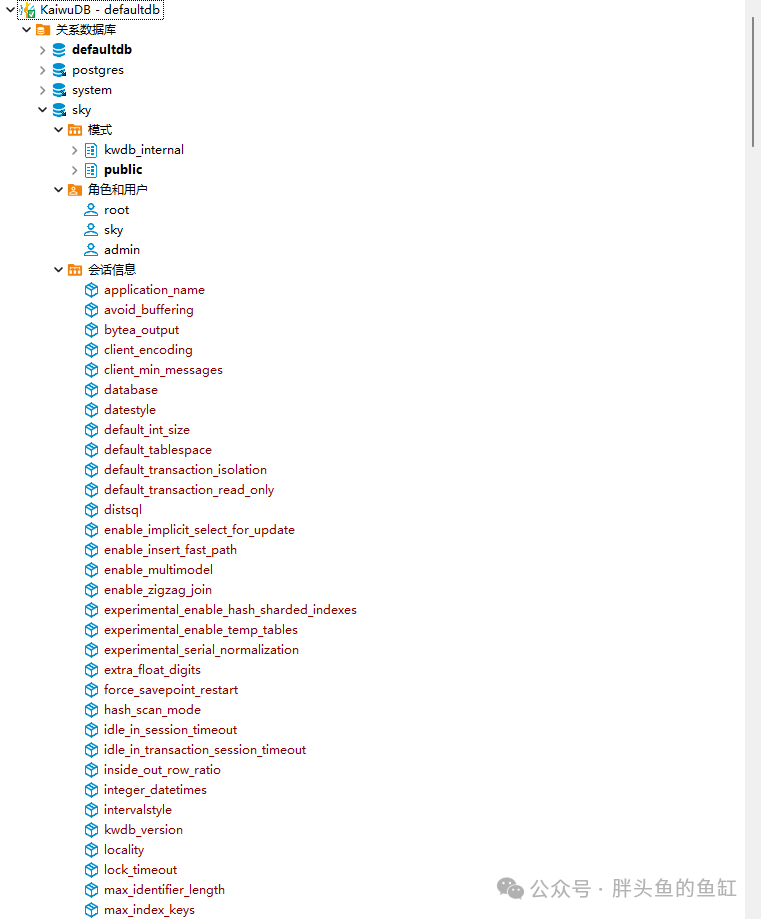Image resolution: width=761 pixels, height=919 pixels.
Task: Select default_transaction_isolation session parameter
Action: click(x=185, y=469)
